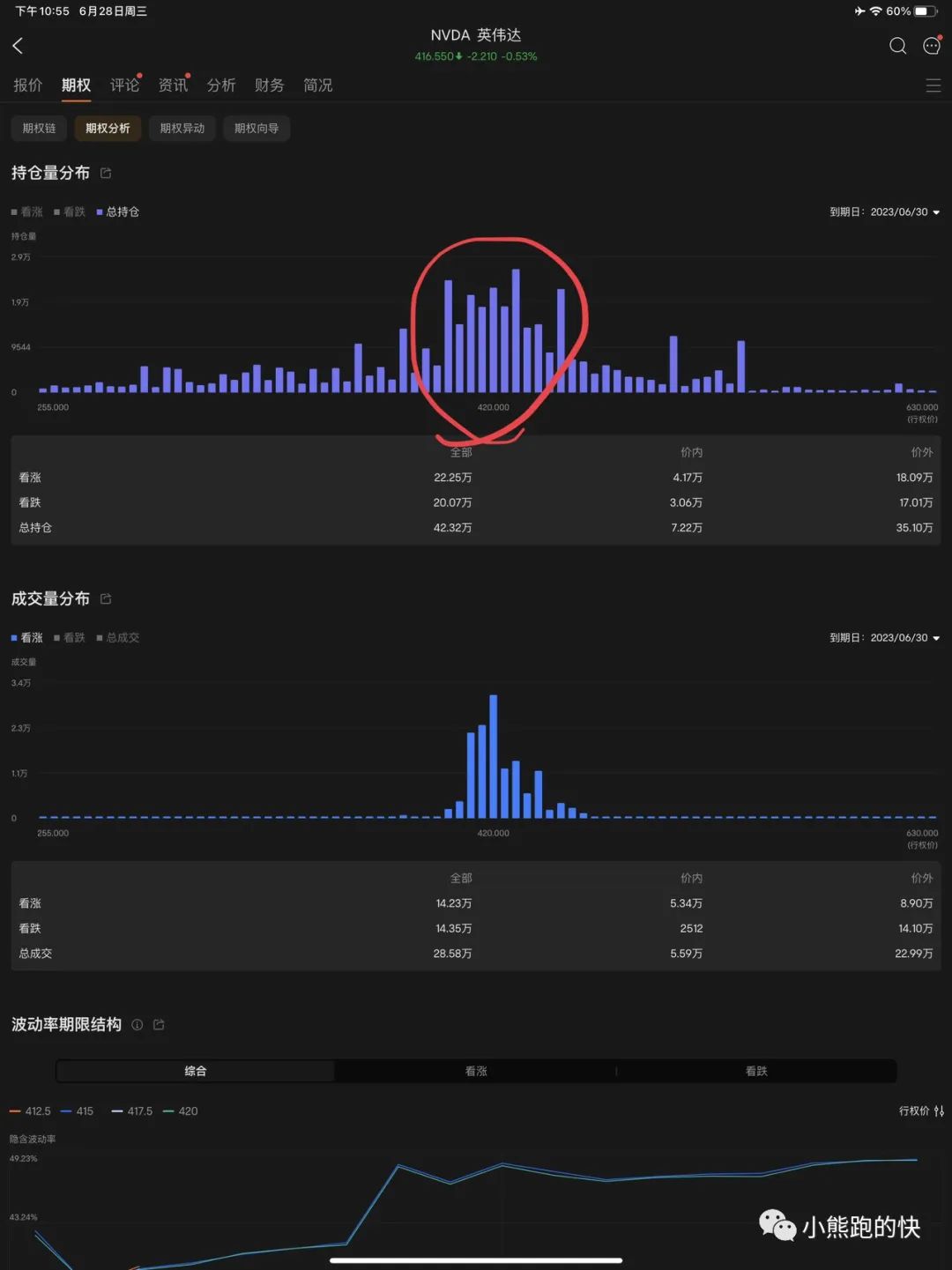952x1270 pixels.
Task: View the 财务 tab
Action: [270, 85]
